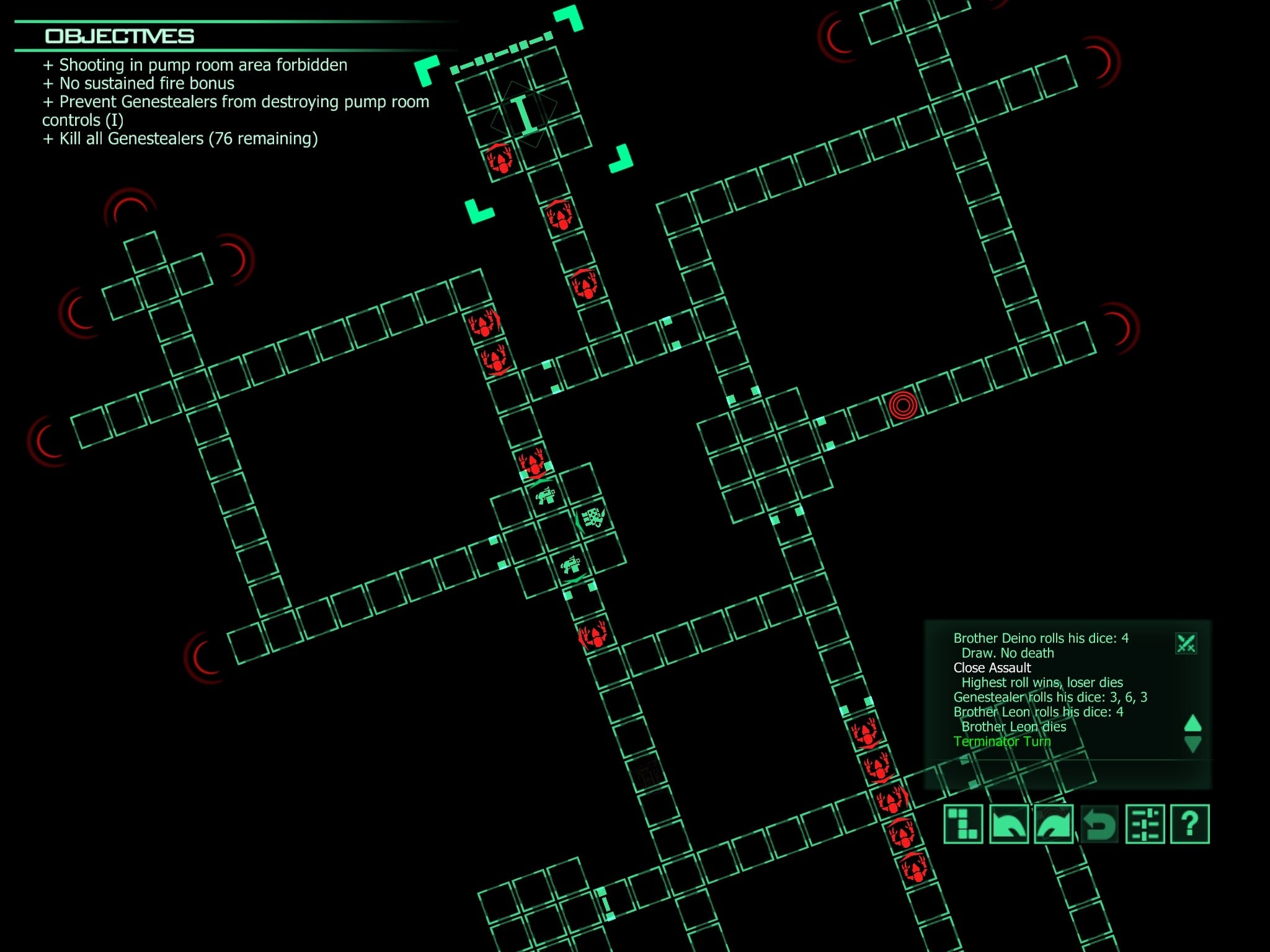Click "Brother Leon rolls his dice: 4" line
Viewport: 1270px width, 952px height.
coord(1039,712)
